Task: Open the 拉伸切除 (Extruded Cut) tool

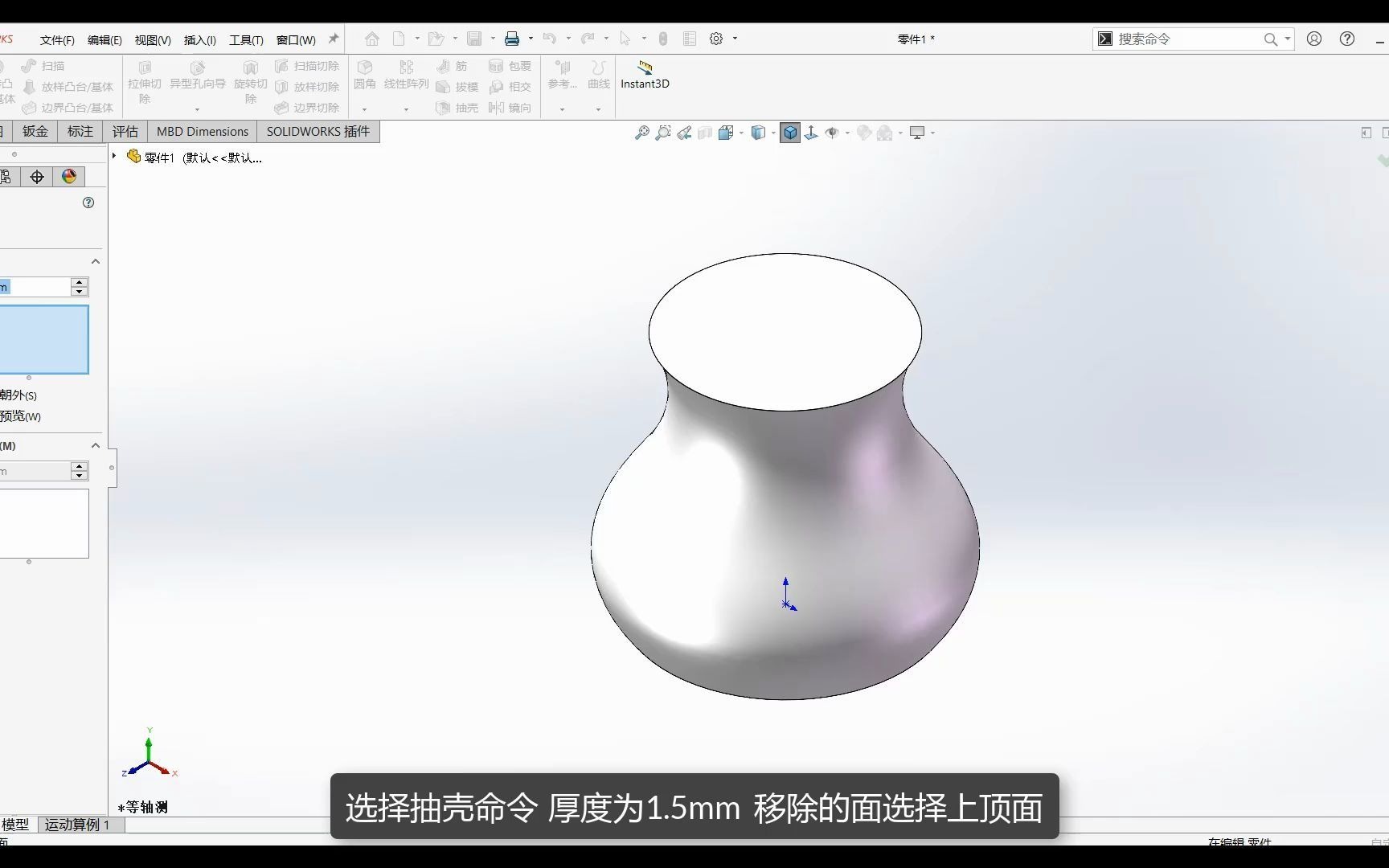Action: (145, 84)
